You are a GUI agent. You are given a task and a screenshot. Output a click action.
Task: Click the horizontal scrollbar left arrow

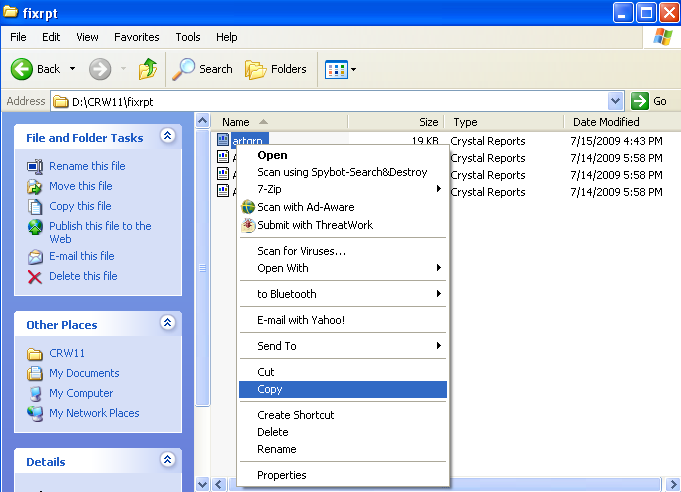(219, 484)
